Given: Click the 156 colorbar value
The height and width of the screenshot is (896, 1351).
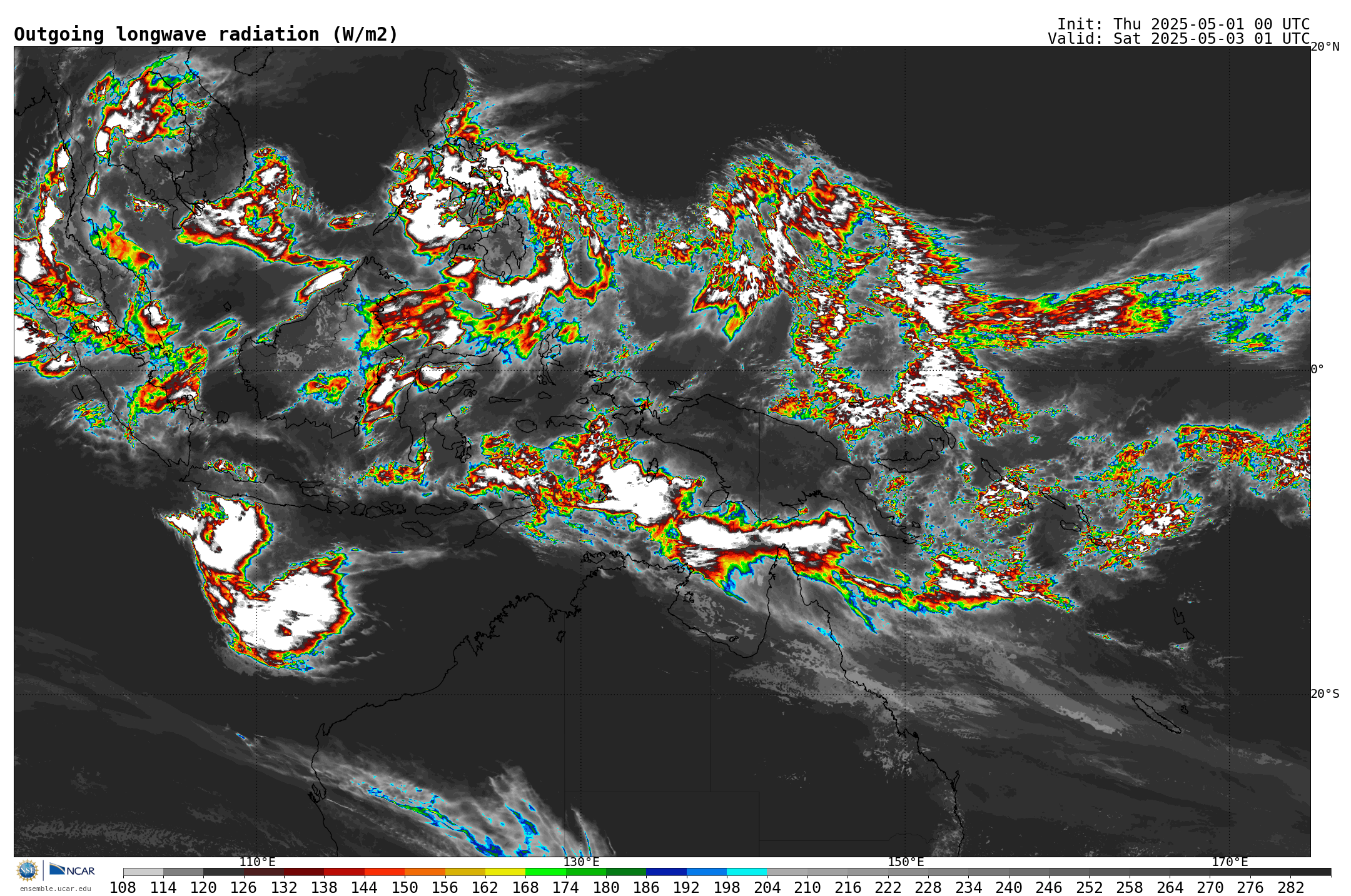Looking at the screenshot, I should click(x=445, y=887).
